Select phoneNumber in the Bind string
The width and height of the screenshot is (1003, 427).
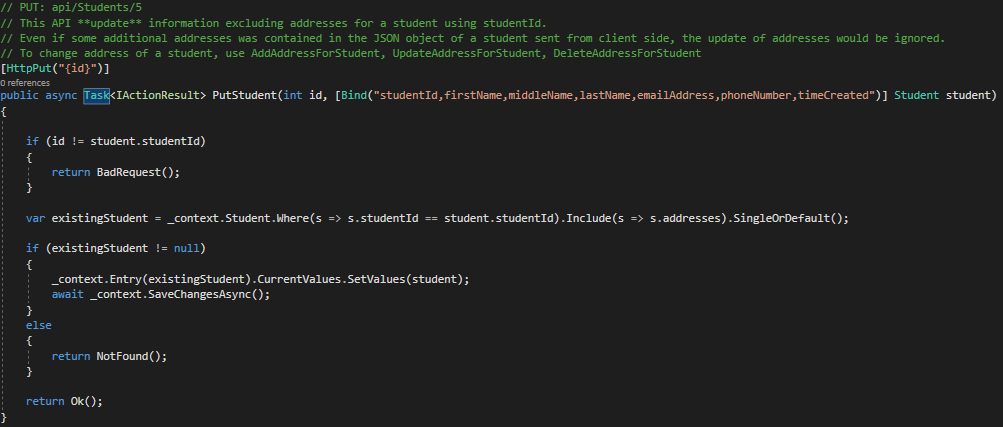pyautogui.click(x=757, y=95)
